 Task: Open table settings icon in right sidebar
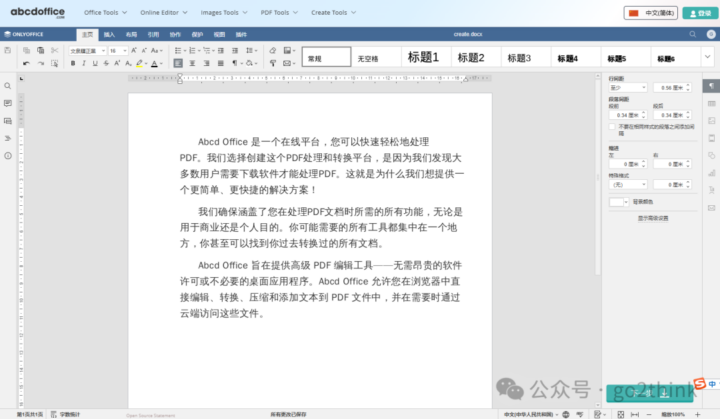[x=711, y=103]
